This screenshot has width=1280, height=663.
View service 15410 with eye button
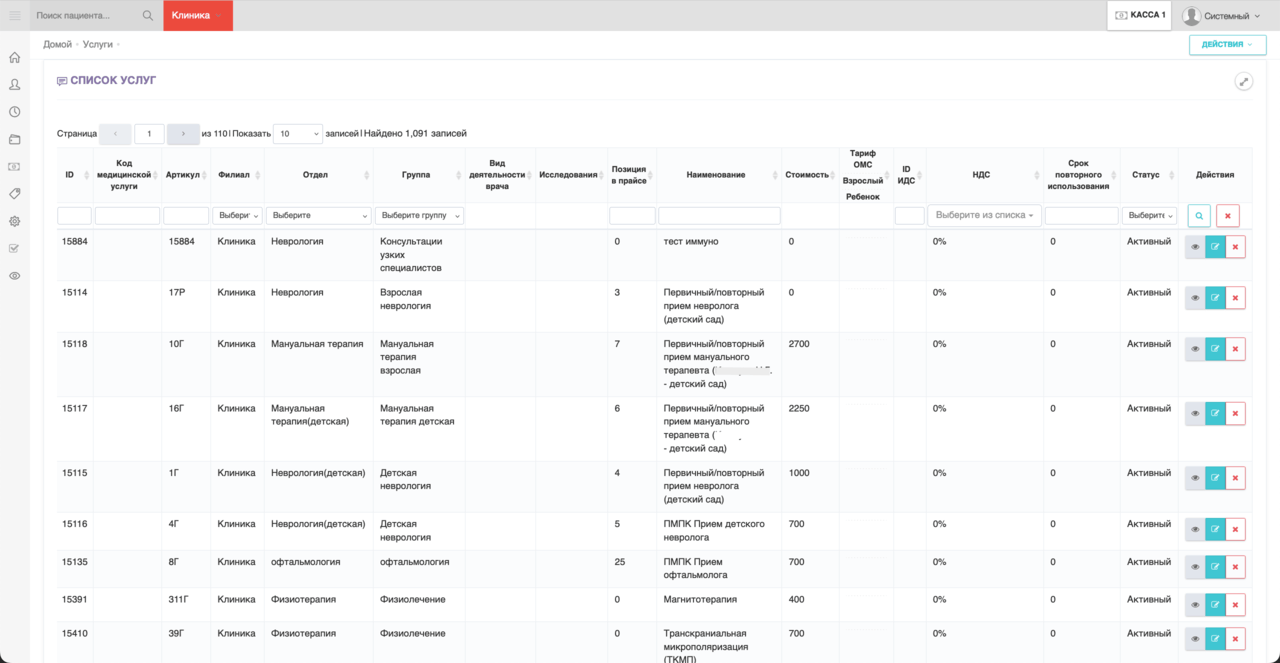[1195, 639]
